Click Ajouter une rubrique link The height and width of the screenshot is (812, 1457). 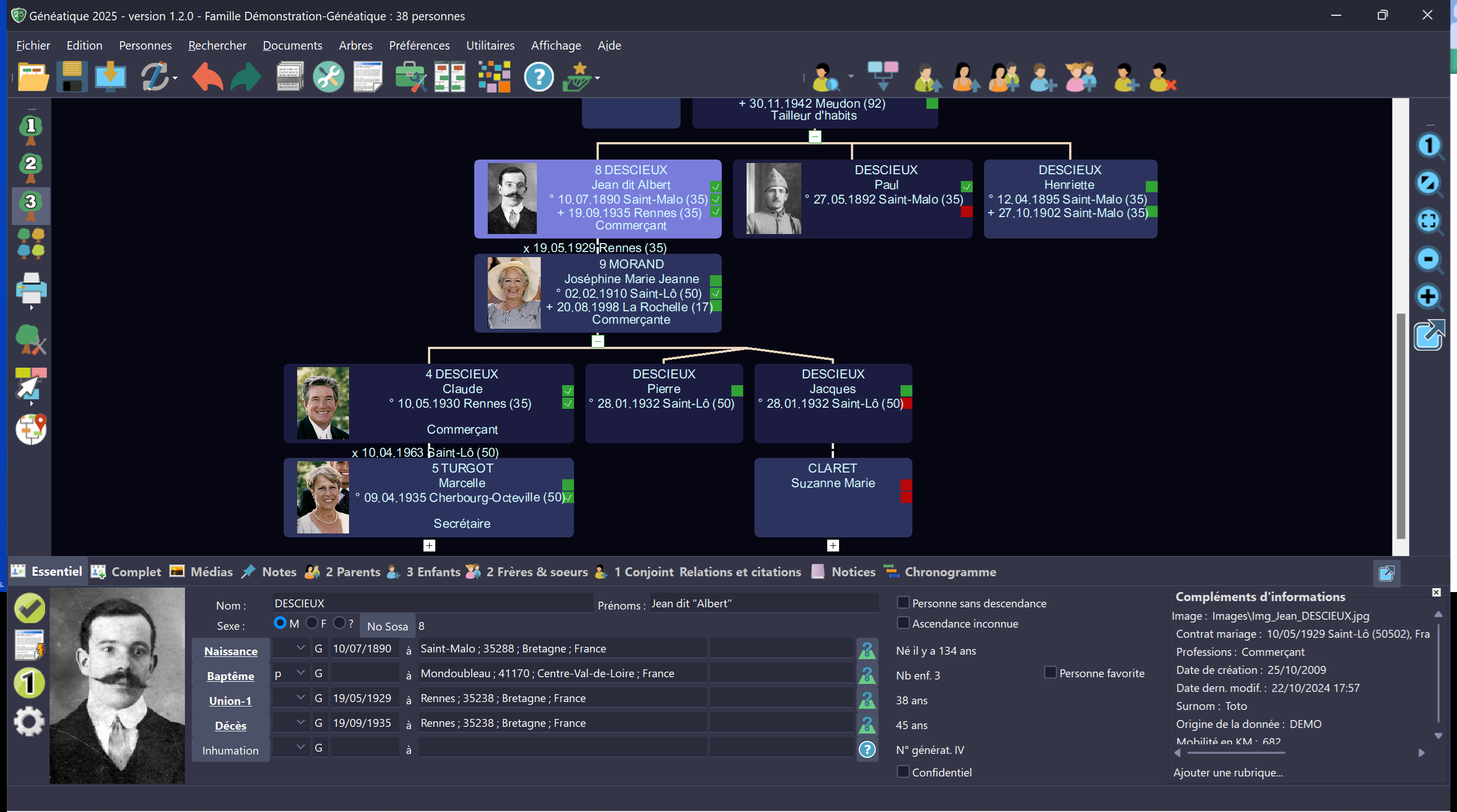coord(1228,773)
